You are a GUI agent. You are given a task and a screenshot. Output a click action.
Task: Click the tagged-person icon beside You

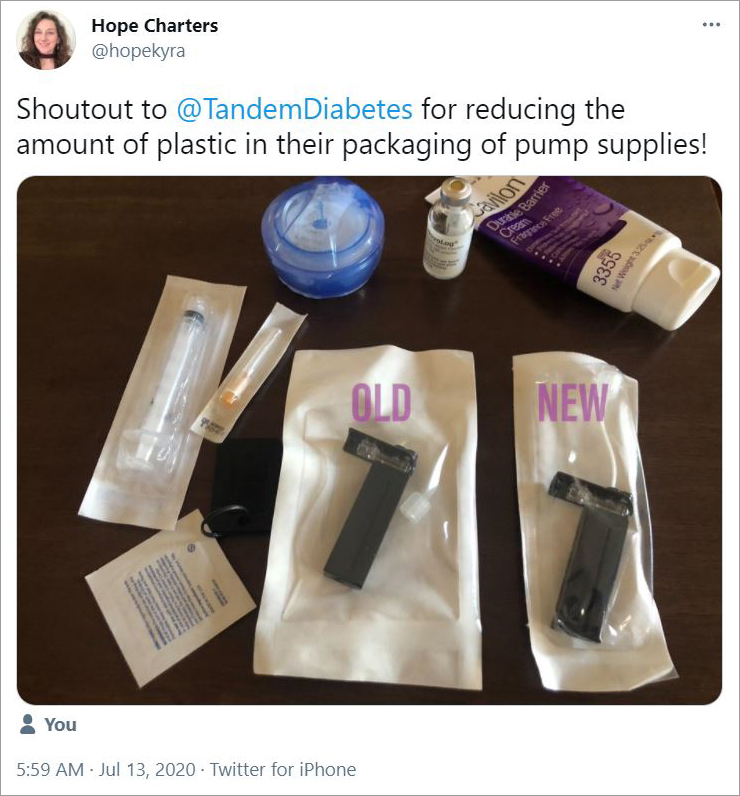pos(27,724)
